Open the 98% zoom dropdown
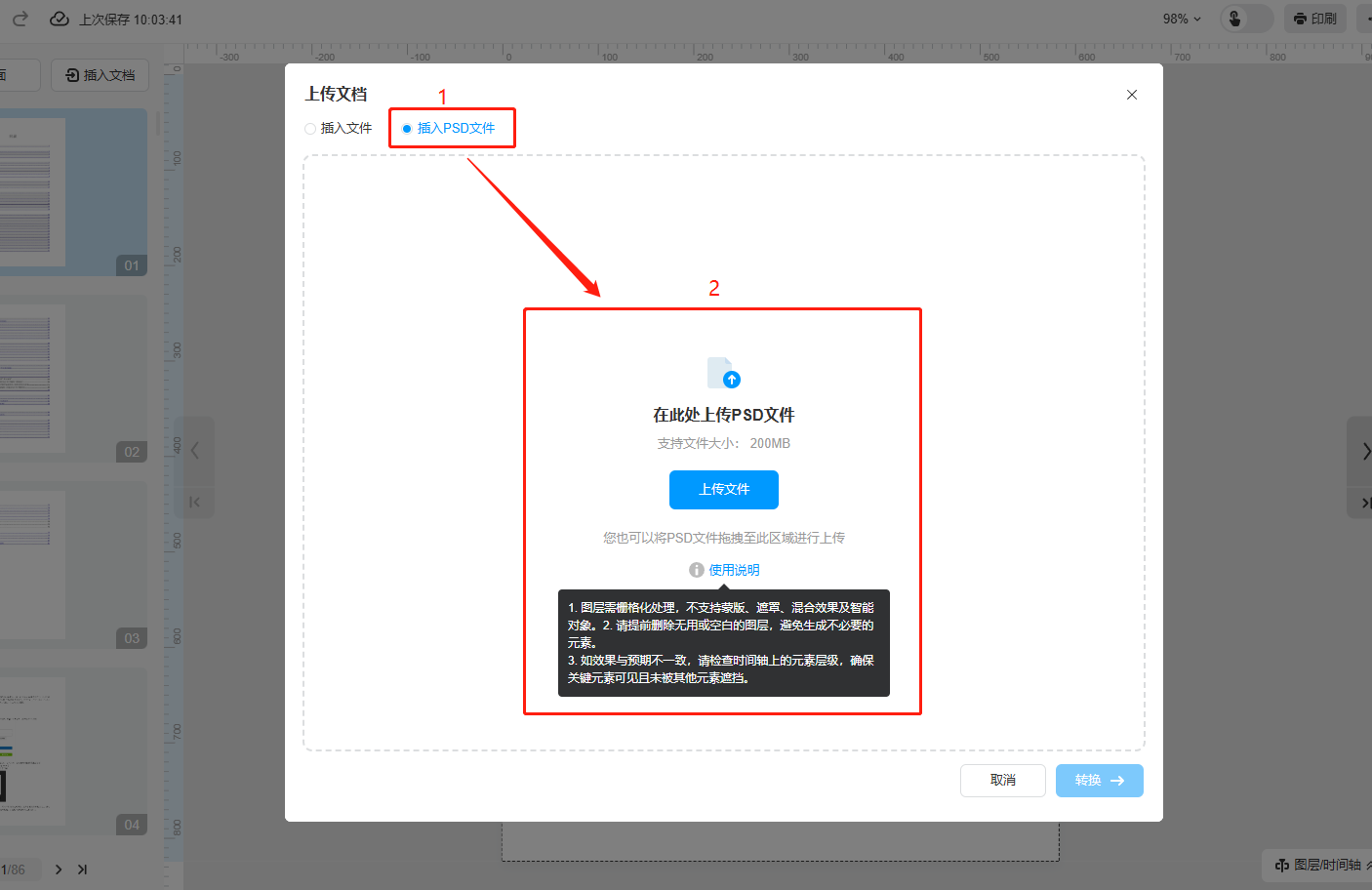 [1182, 19]
